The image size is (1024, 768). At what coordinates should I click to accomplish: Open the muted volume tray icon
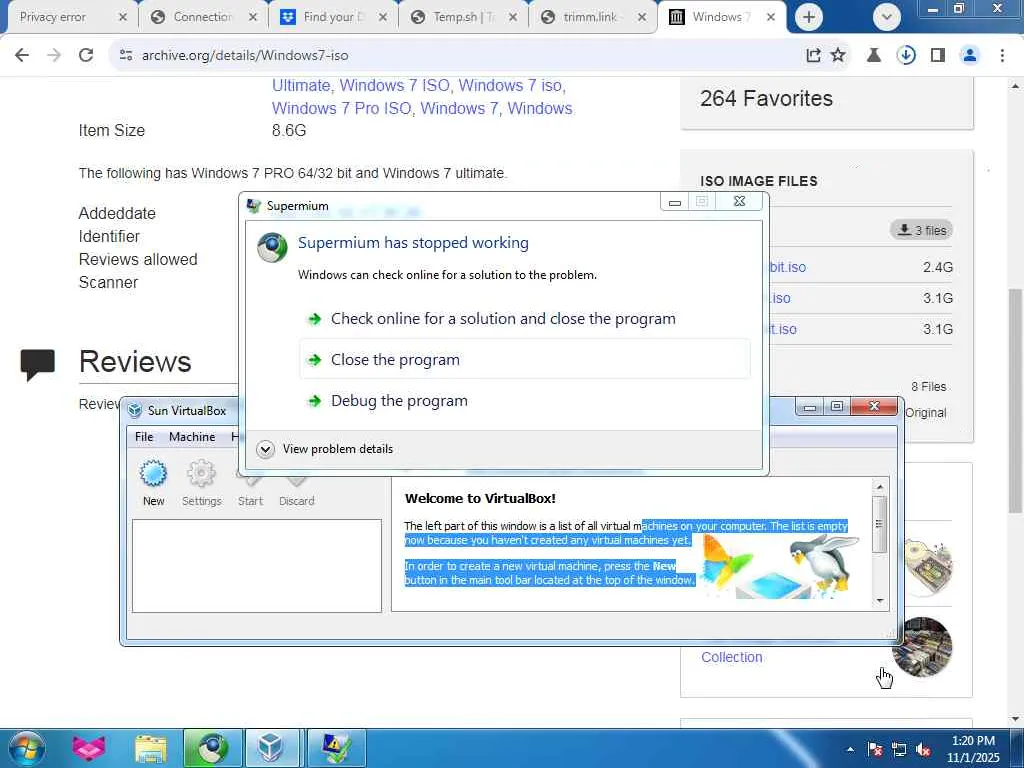pyautogui.click(x=923, y=749)
